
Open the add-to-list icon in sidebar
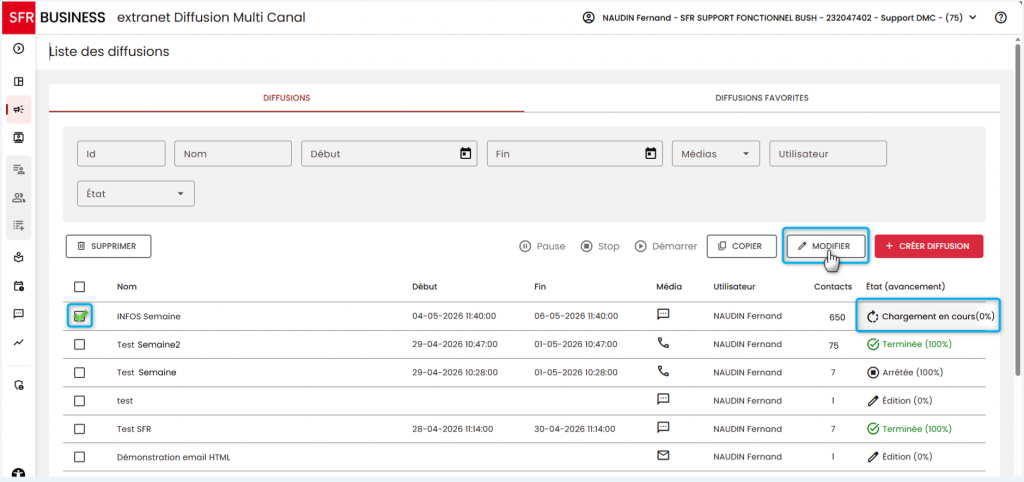click(x=19, y=225)
